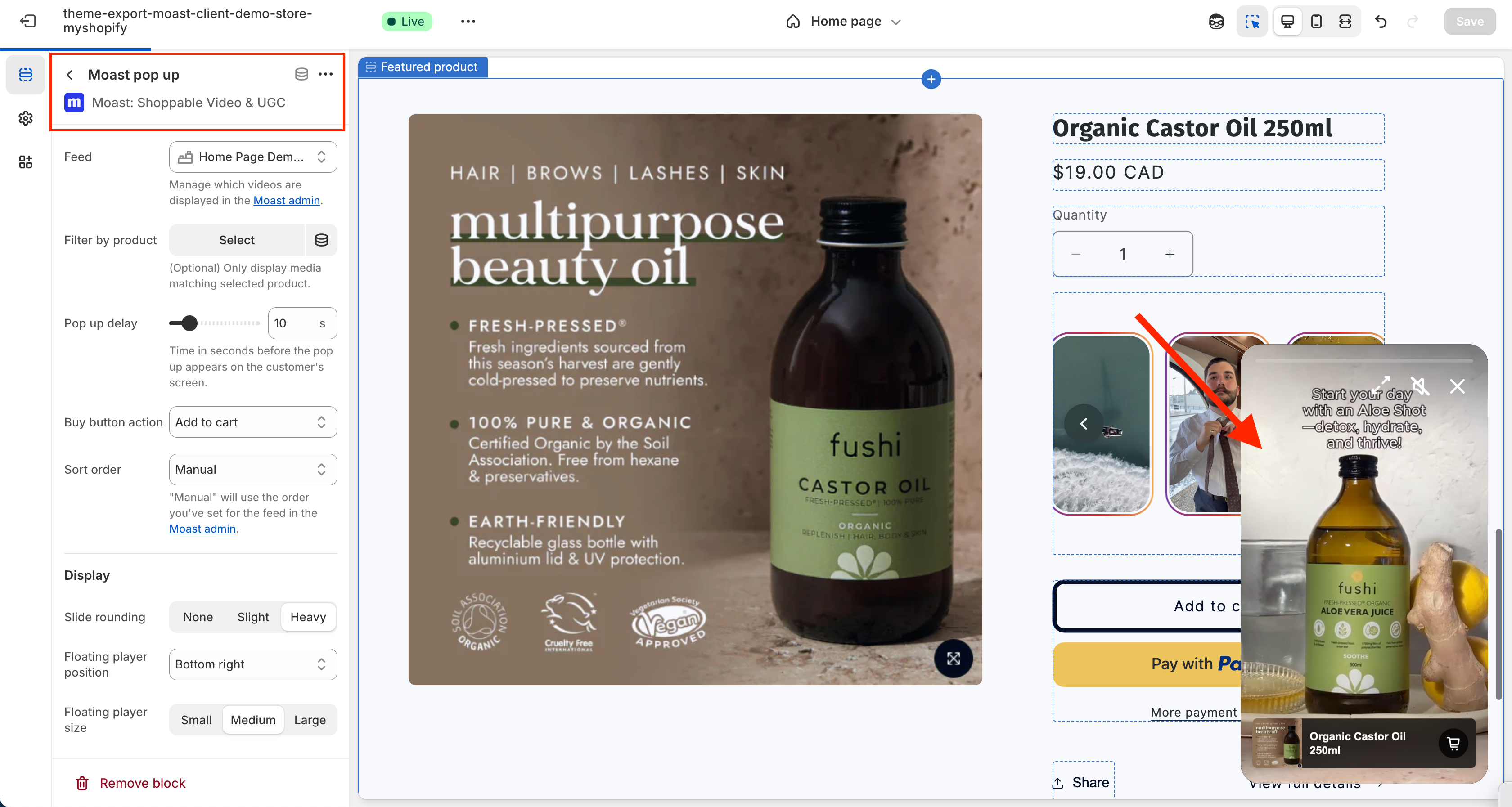
Task: Click the Add to cart button on product
Action: [x=1147, y=605]
